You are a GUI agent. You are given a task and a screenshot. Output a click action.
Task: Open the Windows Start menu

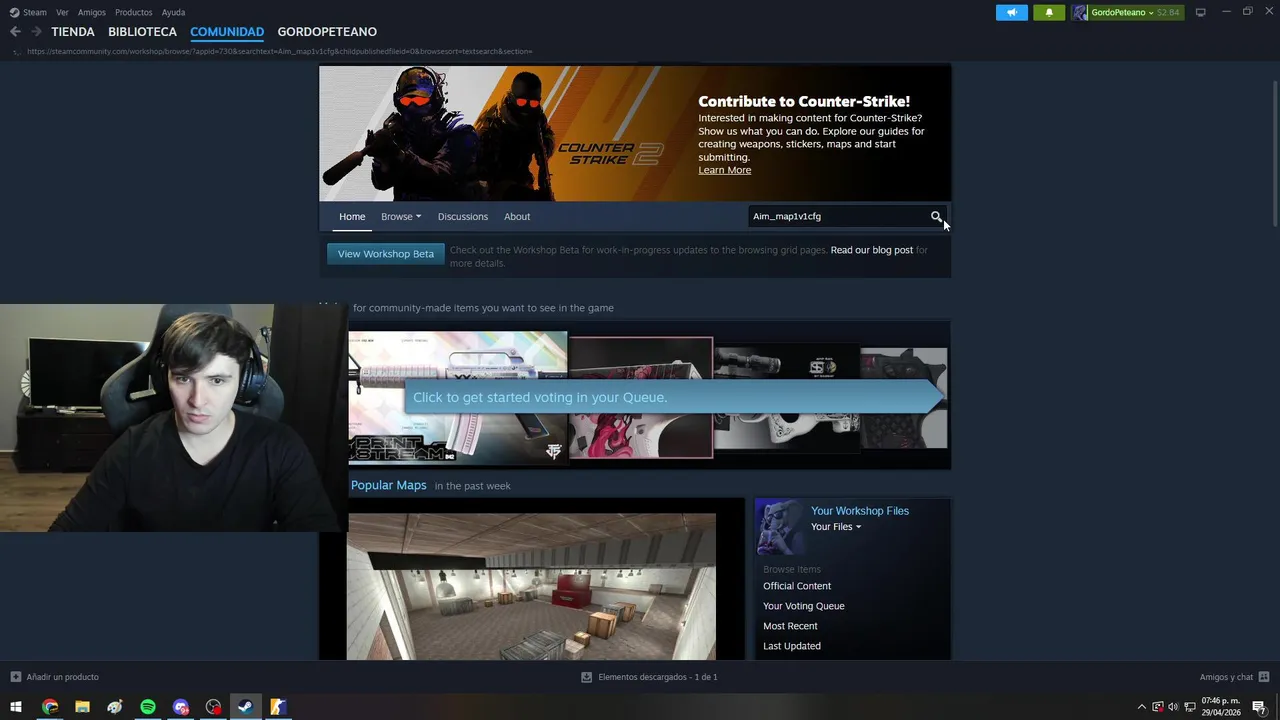[16, 707]
